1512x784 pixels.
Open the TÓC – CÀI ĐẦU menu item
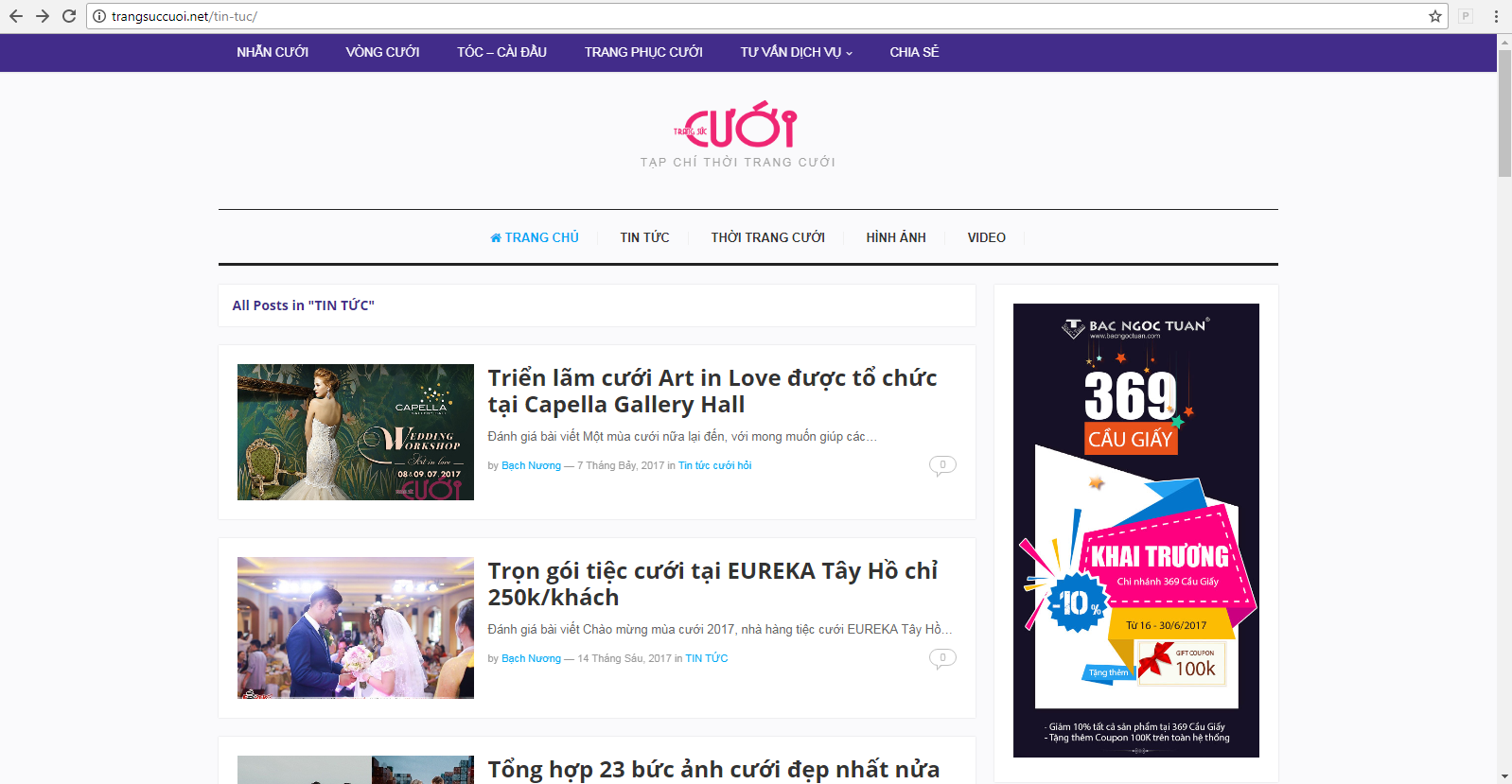(501, 52)
